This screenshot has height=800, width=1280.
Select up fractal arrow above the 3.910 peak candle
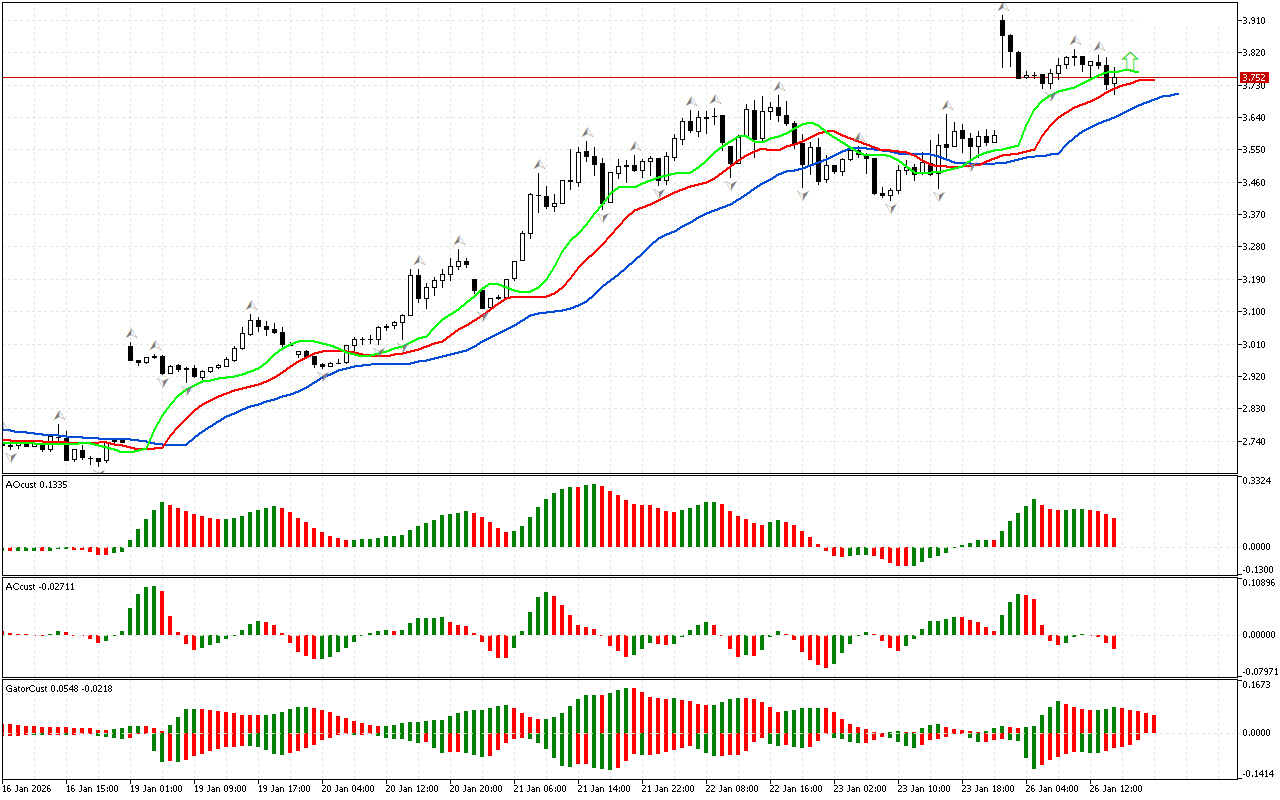pyautogui.click(x=1002, y=8)
